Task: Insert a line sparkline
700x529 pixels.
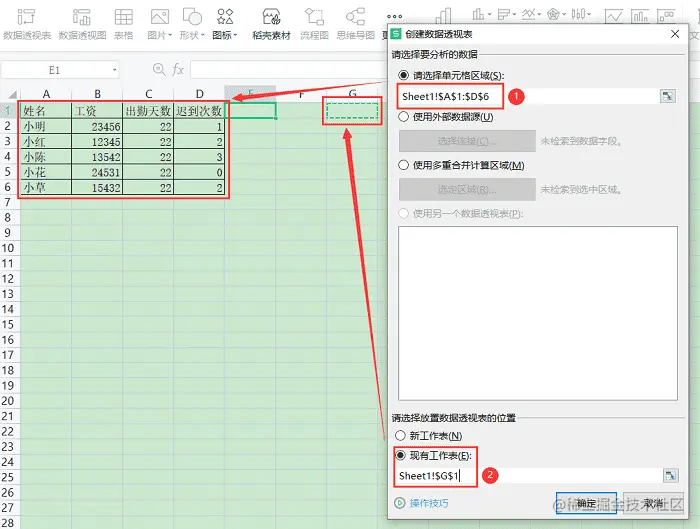Action: tap(614, 16)
